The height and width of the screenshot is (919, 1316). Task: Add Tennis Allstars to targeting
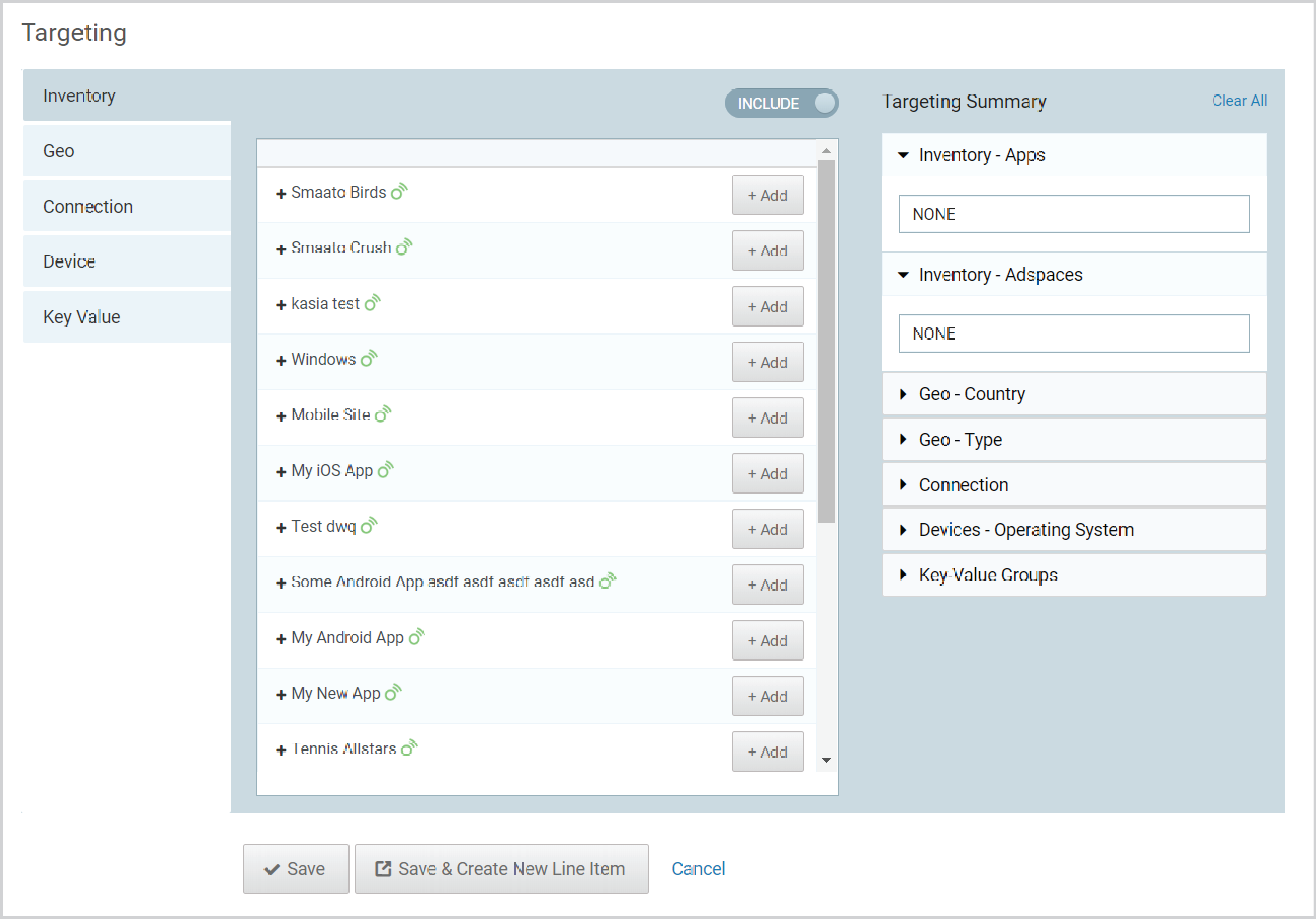tap(767, 752)
